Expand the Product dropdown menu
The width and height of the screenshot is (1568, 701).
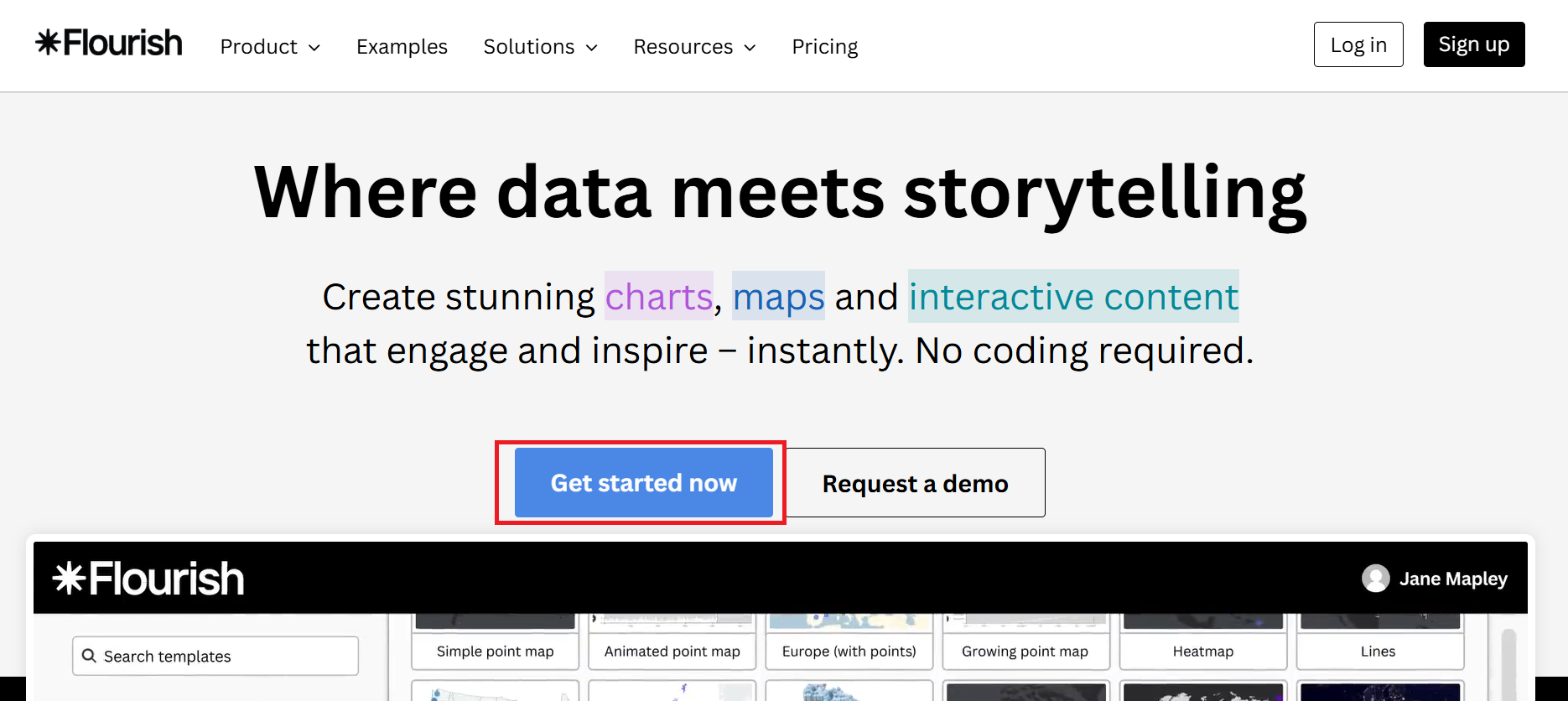(270, 47)
